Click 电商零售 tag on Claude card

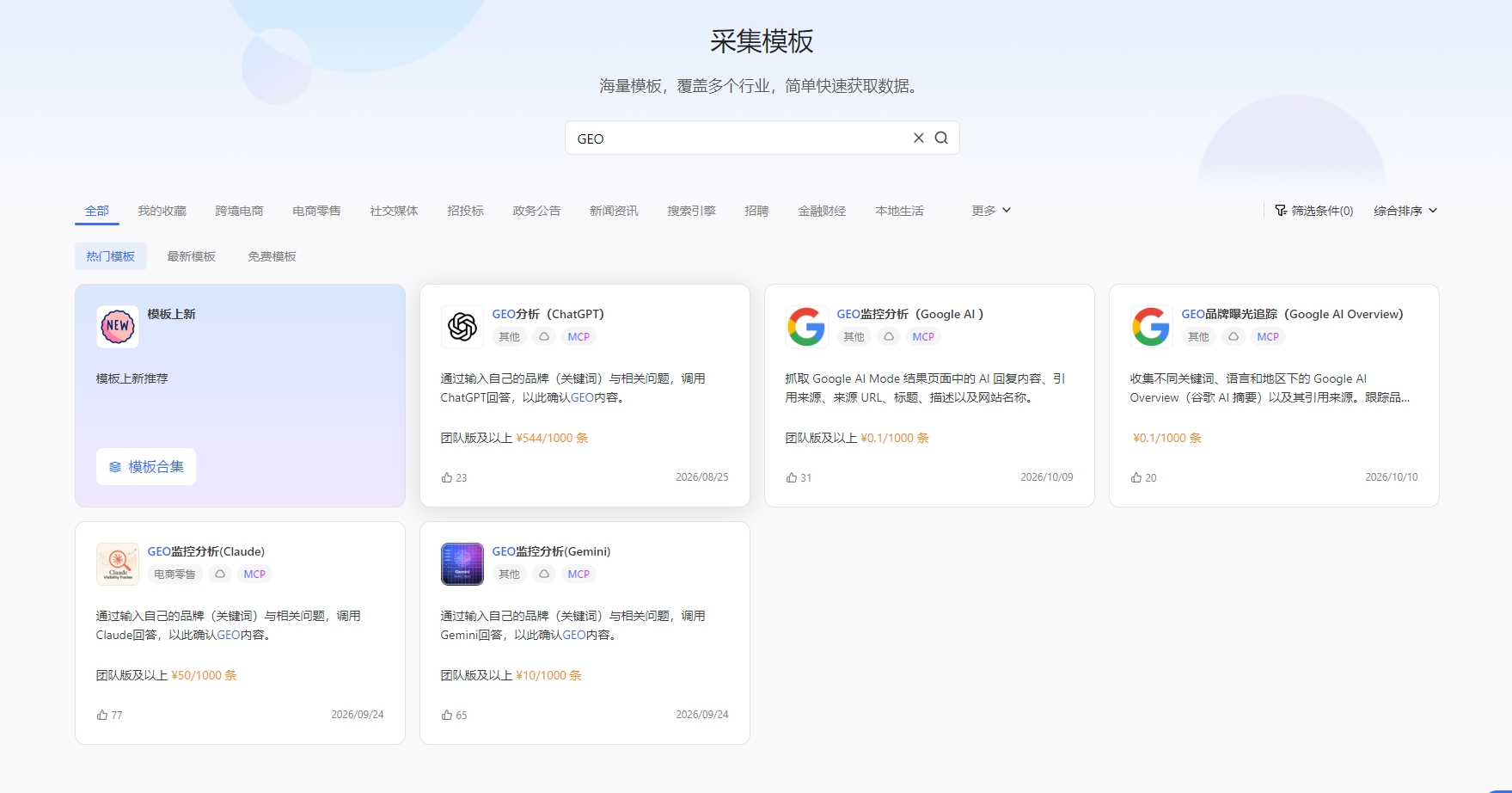pyautogui.click(x=174, y=574)
